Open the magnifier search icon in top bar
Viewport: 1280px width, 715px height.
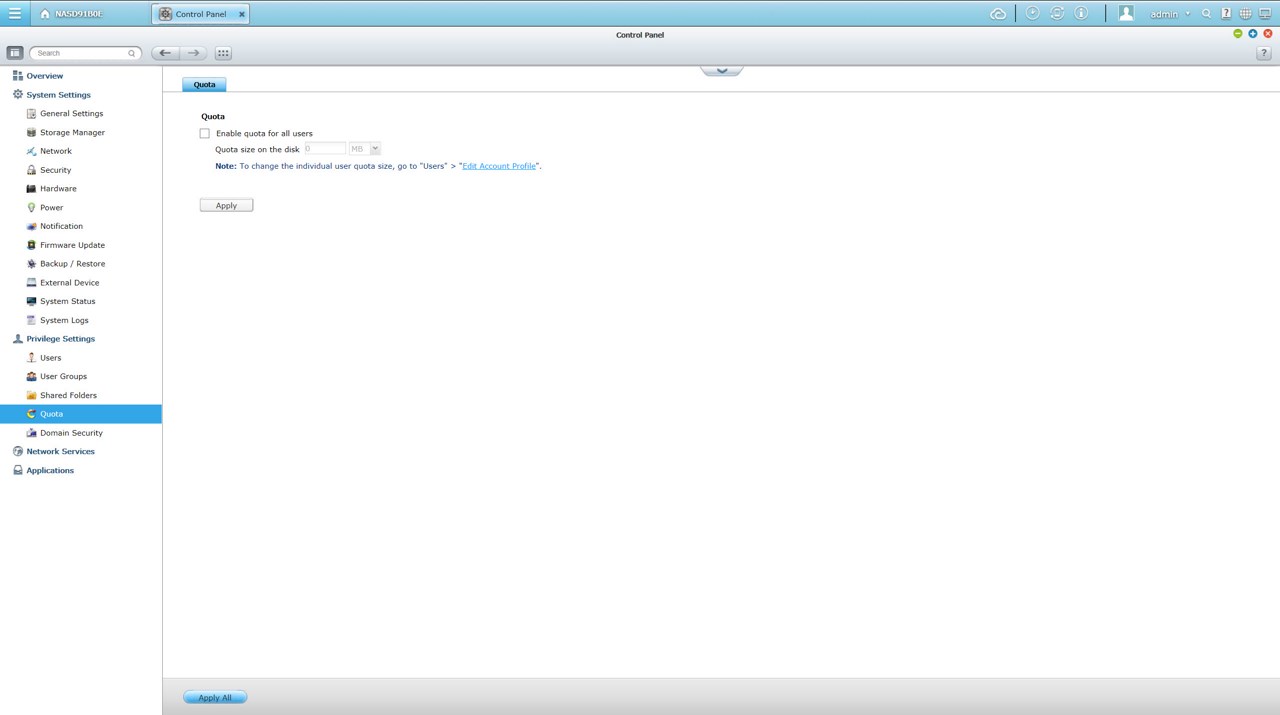[1206, 14]
